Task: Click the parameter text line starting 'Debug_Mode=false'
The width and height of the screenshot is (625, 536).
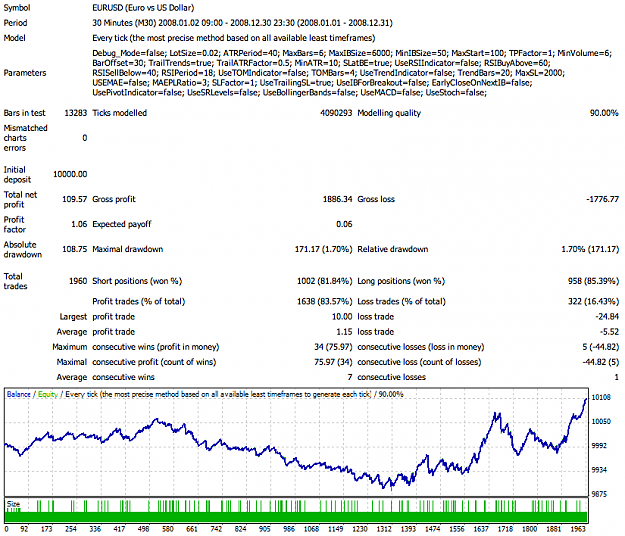Action: pos(352,53)
